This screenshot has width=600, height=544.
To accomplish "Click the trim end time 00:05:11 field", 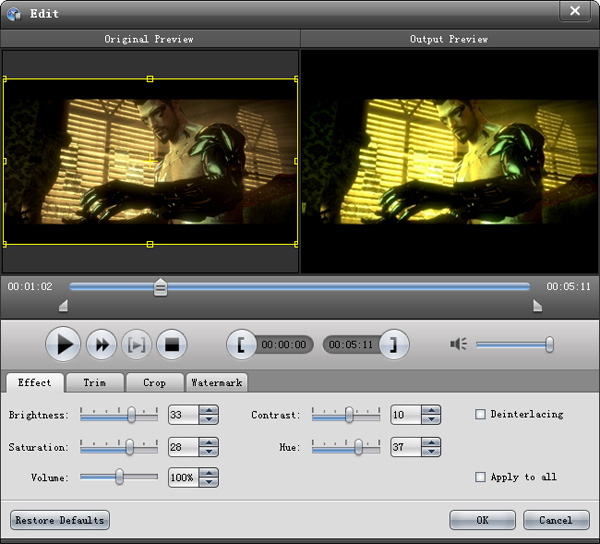I will coord(351,345).
